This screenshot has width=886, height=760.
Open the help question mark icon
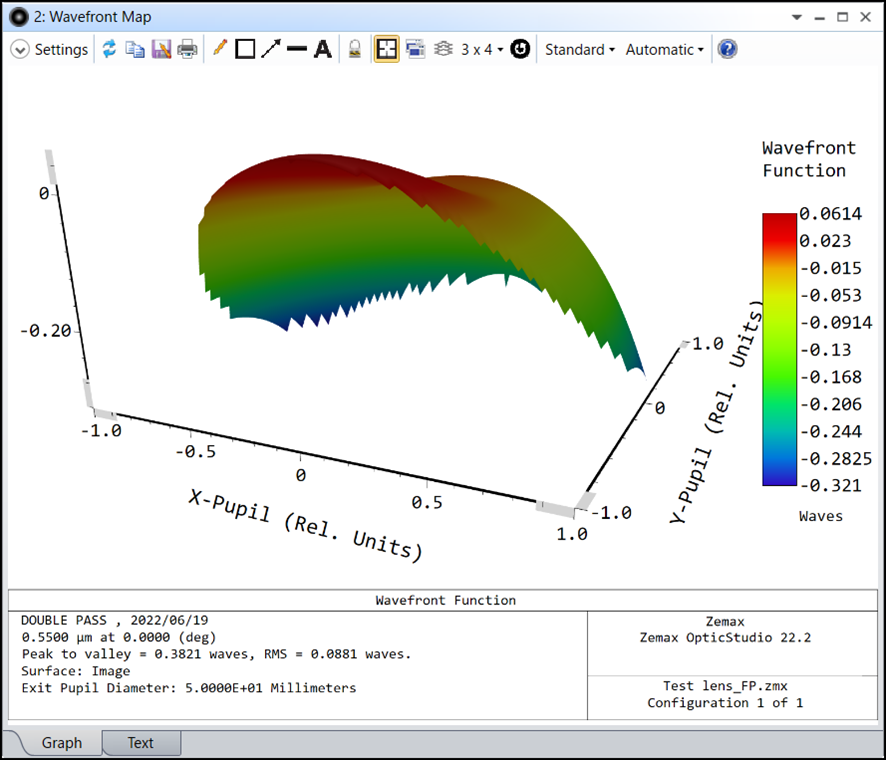point(727,49)
